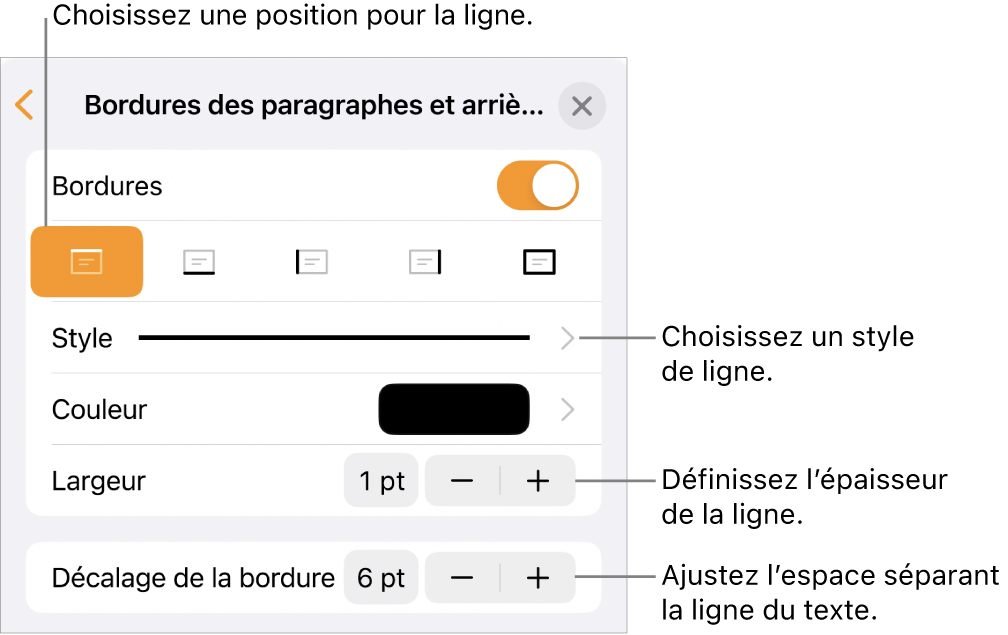Click the panel title Bordures des paragraphes
The height and width of the screenshot is (635, 1008).
(x=314, y=107)
